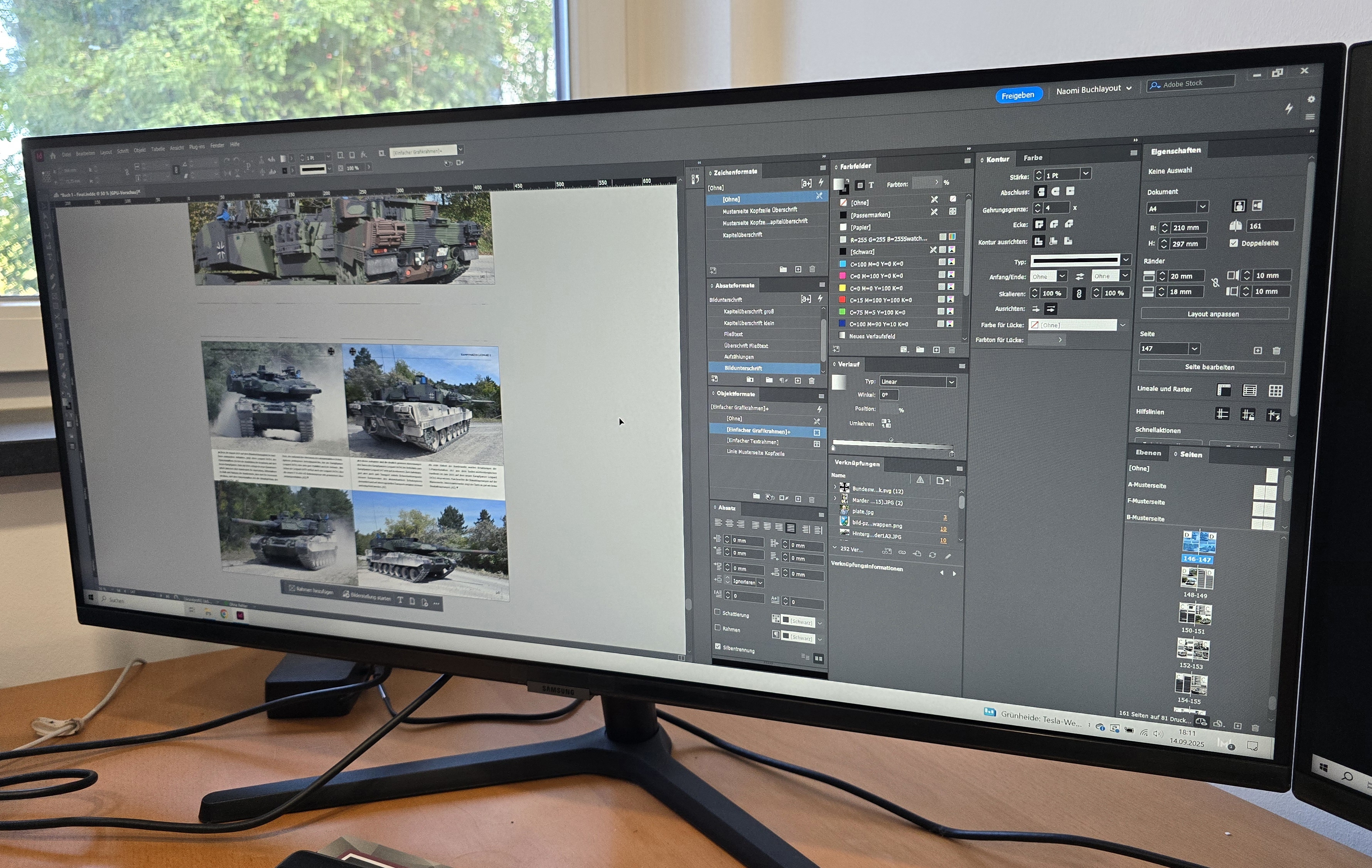The height and width of the screenshot is (868, 1372).
Task: Toggle formatting affects container in Farbfelder
Action: (x=860, y=185)
